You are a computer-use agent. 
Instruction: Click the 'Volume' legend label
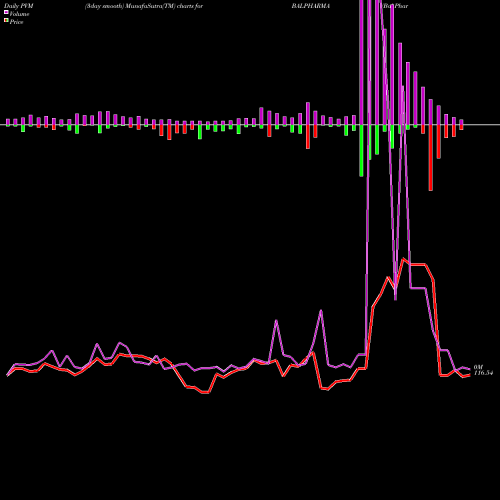pos(19,14)
